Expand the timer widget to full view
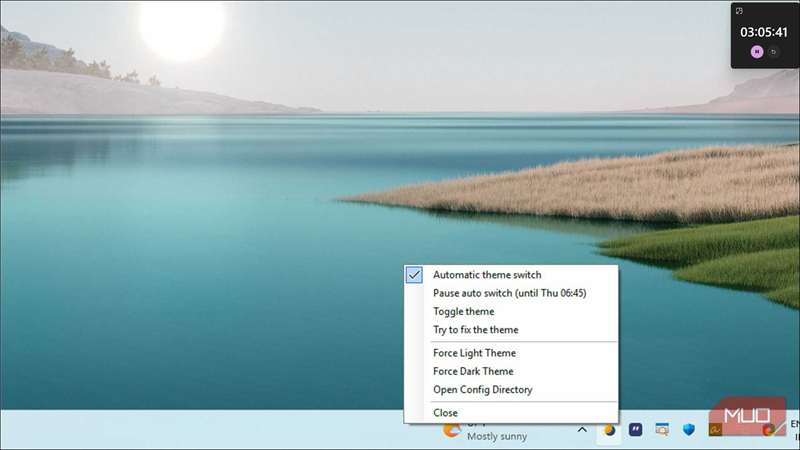Screen dimensions: 800x450 pyautogui.click(x=740, y=11)
